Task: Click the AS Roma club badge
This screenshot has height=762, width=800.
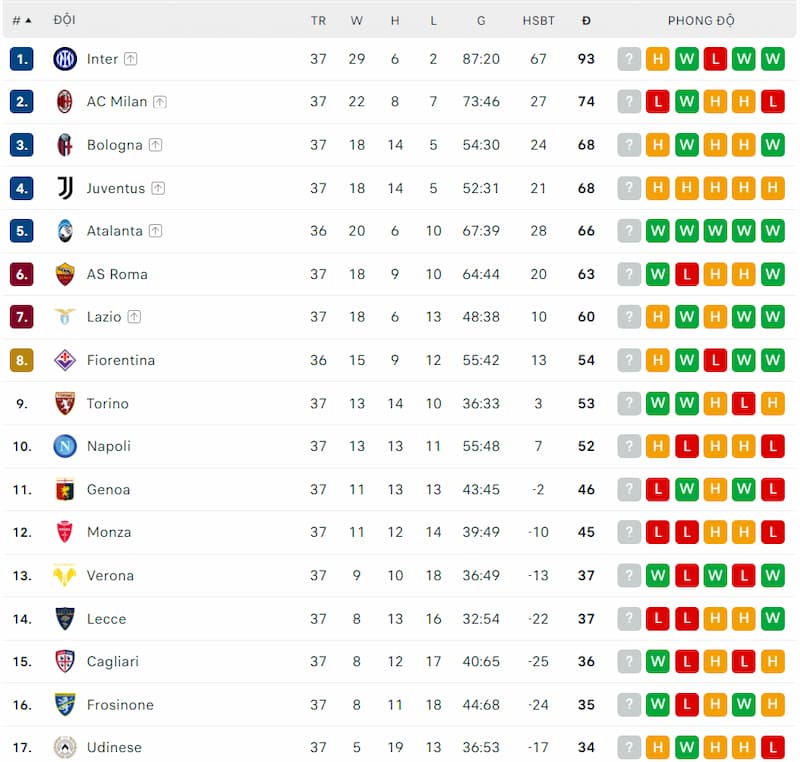Action: coord(65,274)
